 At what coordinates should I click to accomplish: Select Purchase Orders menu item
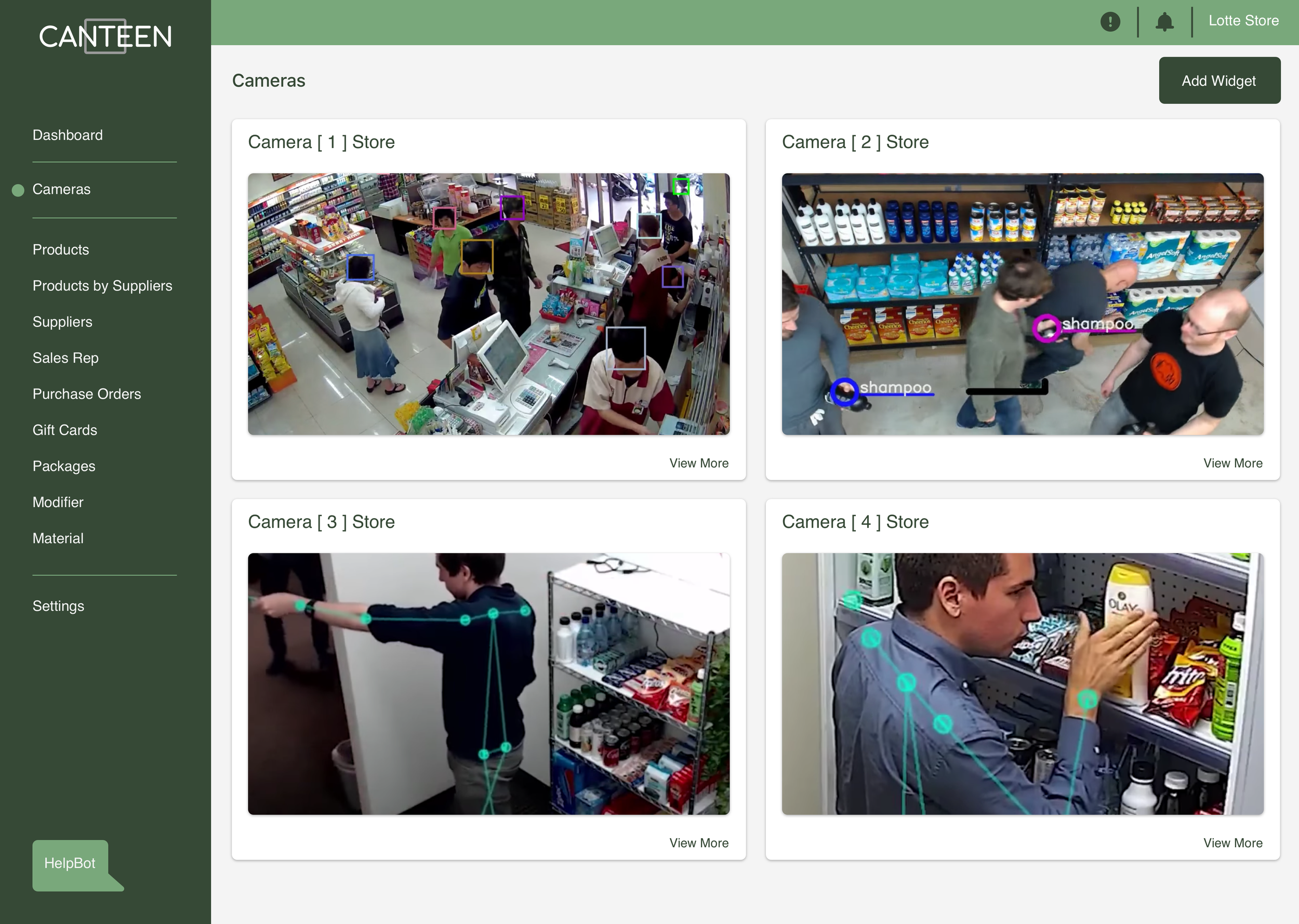point(86,394)
